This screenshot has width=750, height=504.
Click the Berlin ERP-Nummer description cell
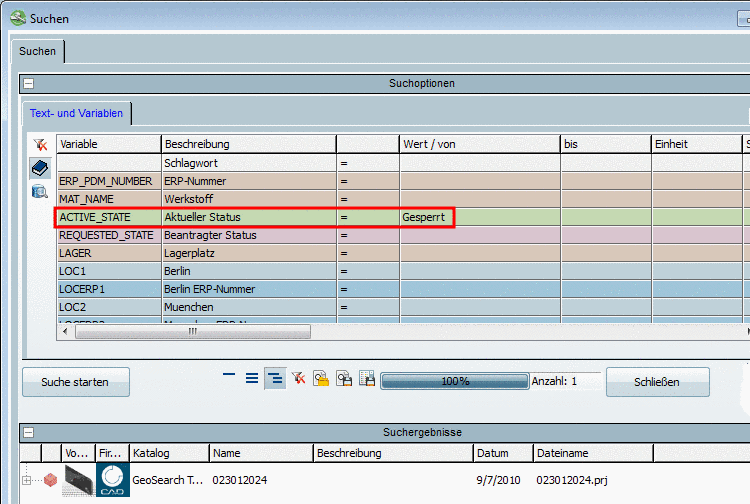click(x=249, y=289)
